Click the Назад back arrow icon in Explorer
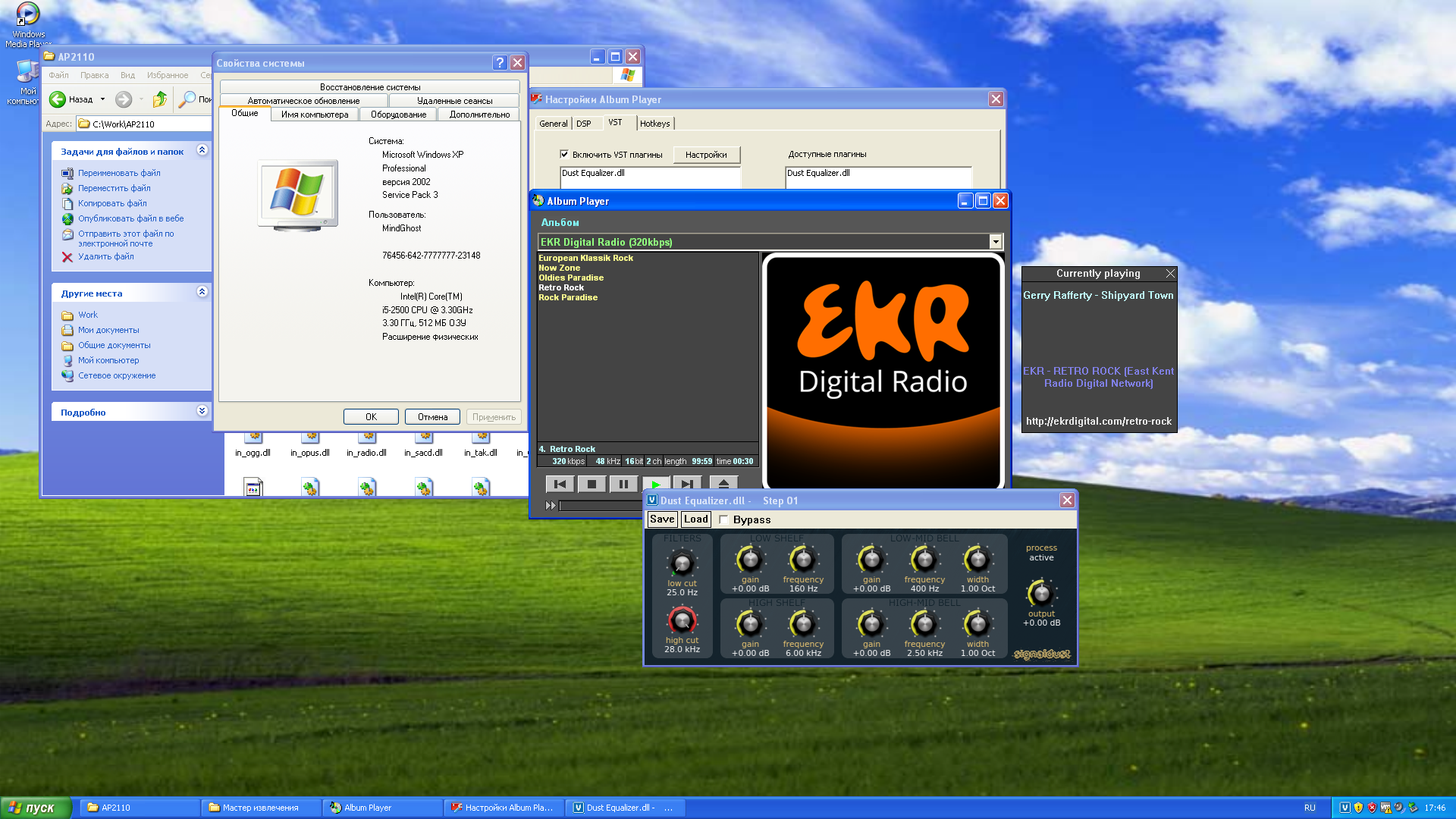The width and height of the screenshot is (1456, 819). (58, 99)
